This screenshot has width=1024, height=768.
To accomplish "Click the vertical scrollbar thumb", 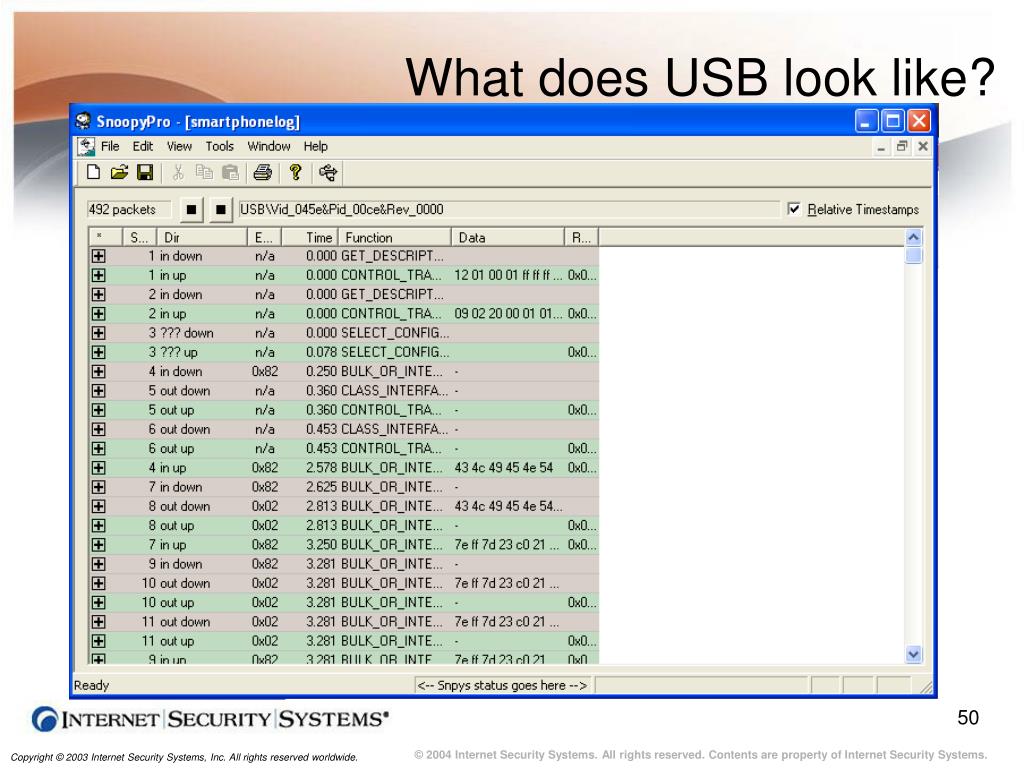I will click(x=914, y=255).
